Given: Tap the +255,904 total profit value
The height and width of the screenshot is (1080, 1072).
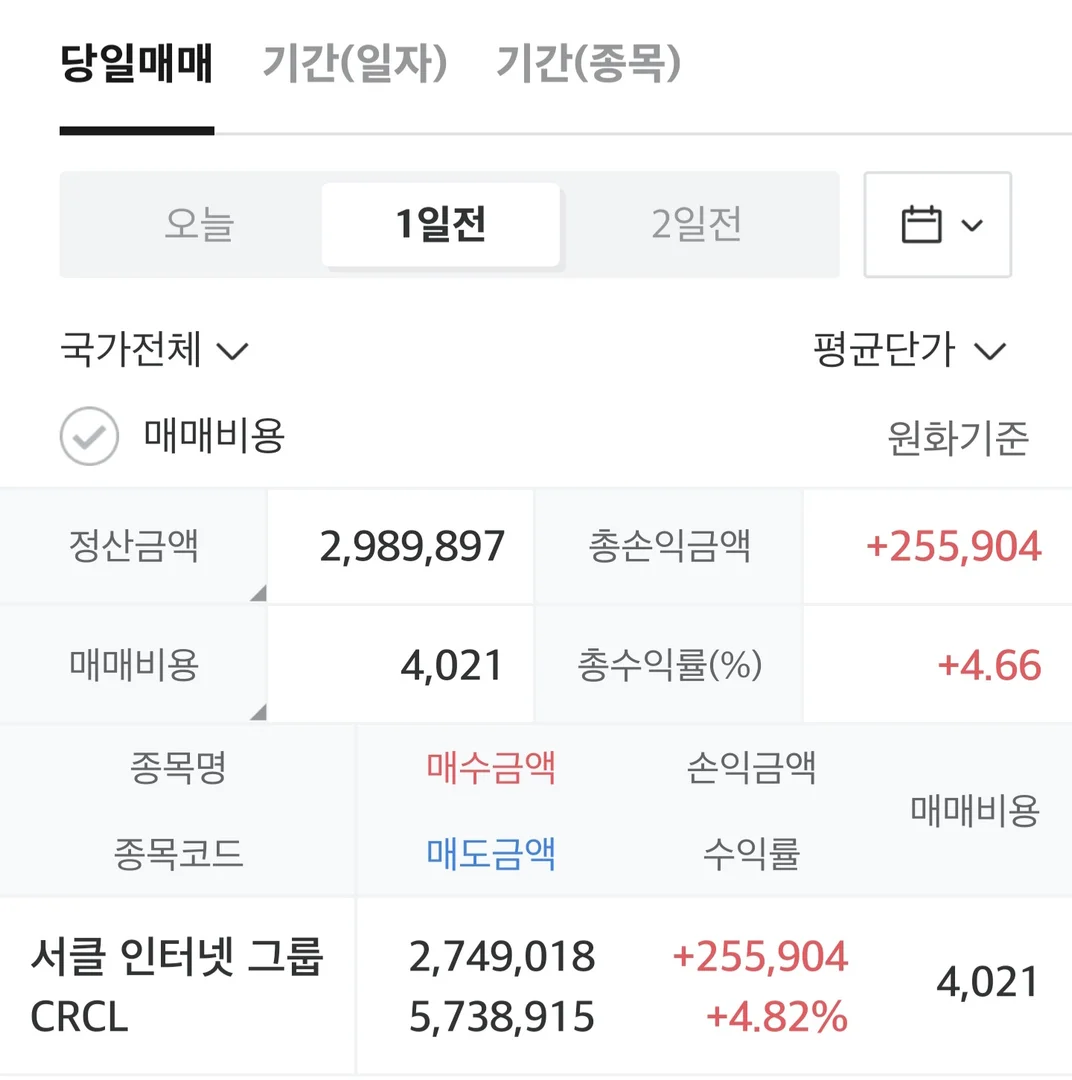Looking at the screenshot, I should pyautogui.click(x=953, y=547).
